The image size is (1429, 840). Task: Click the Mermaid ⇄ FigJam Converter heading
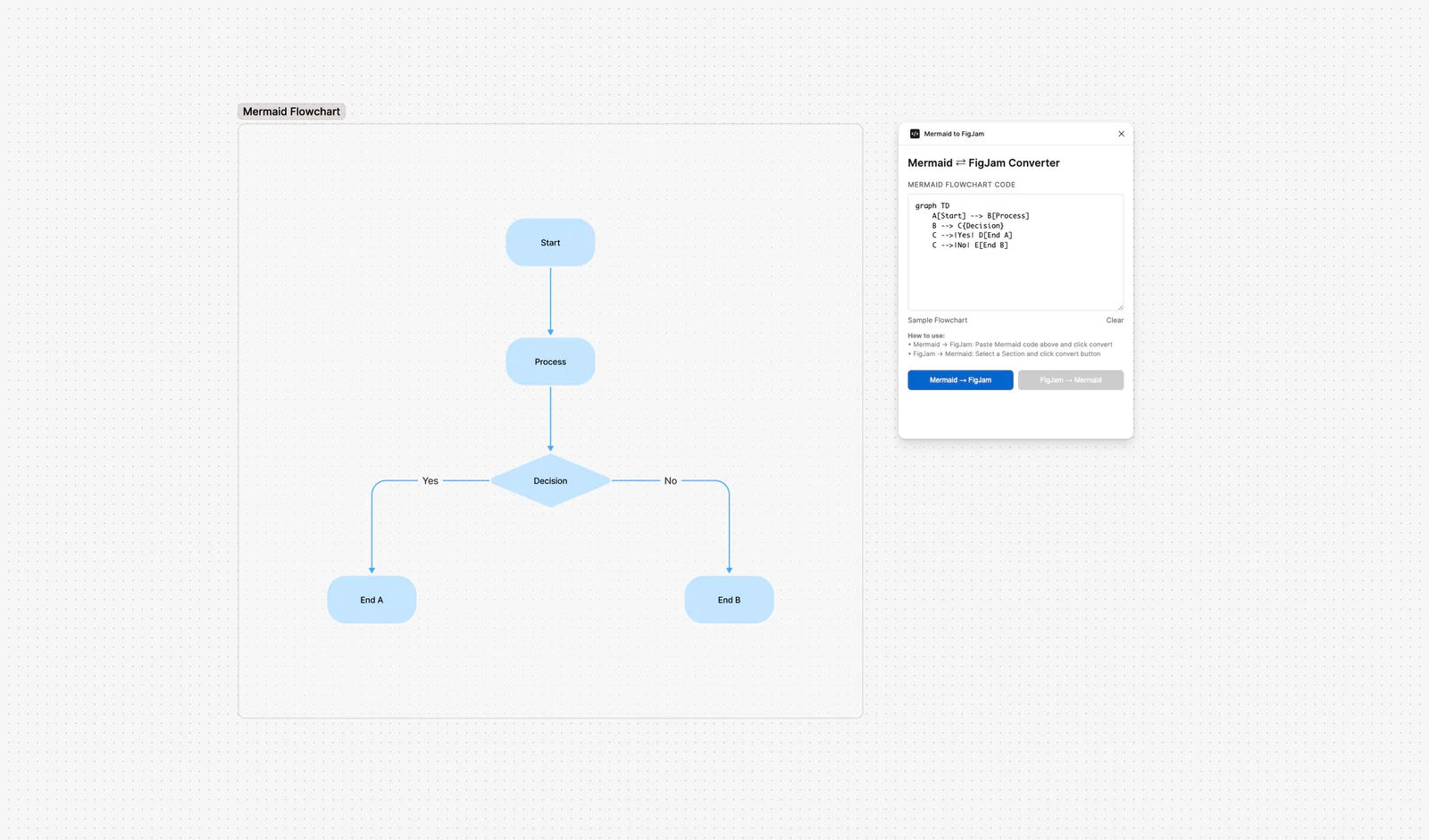click(983, 163)
